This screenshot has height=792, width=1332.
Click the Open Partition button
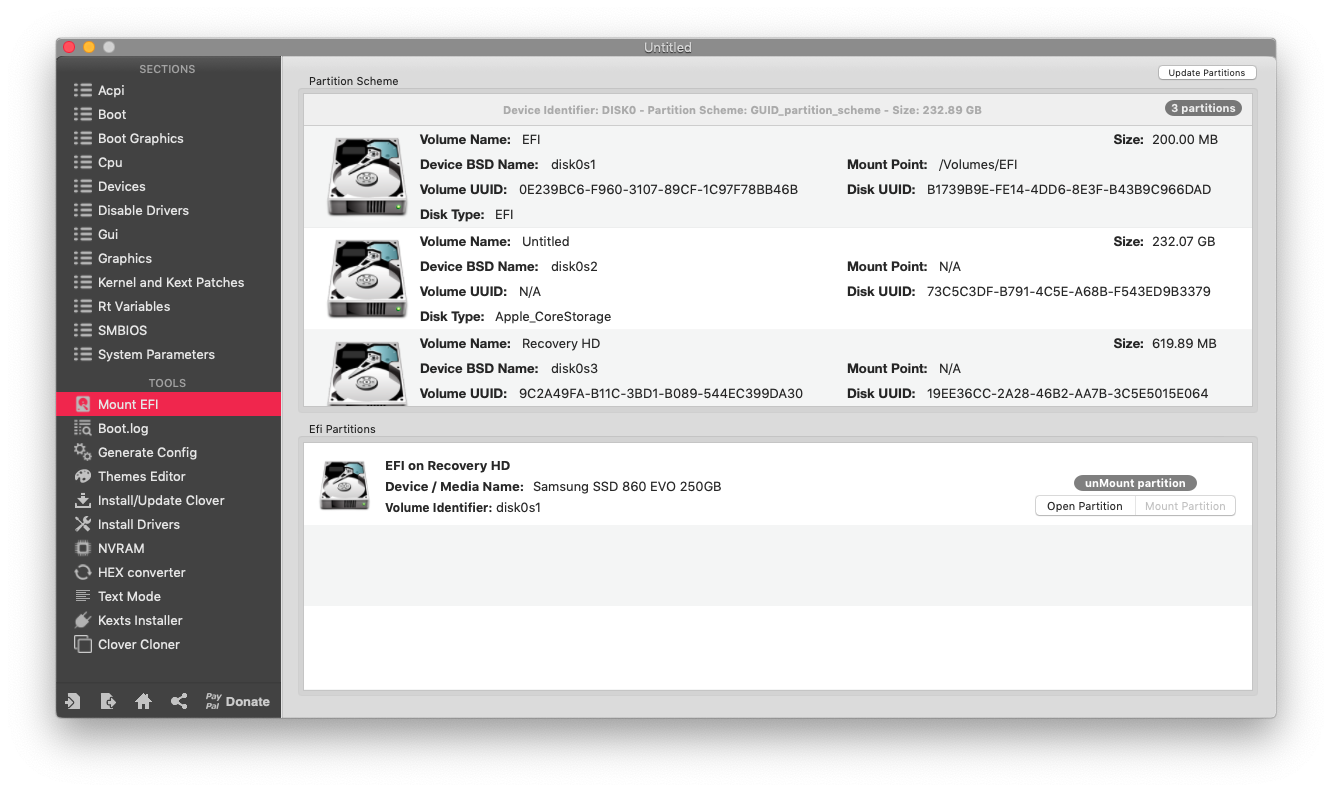[1084, 506]
